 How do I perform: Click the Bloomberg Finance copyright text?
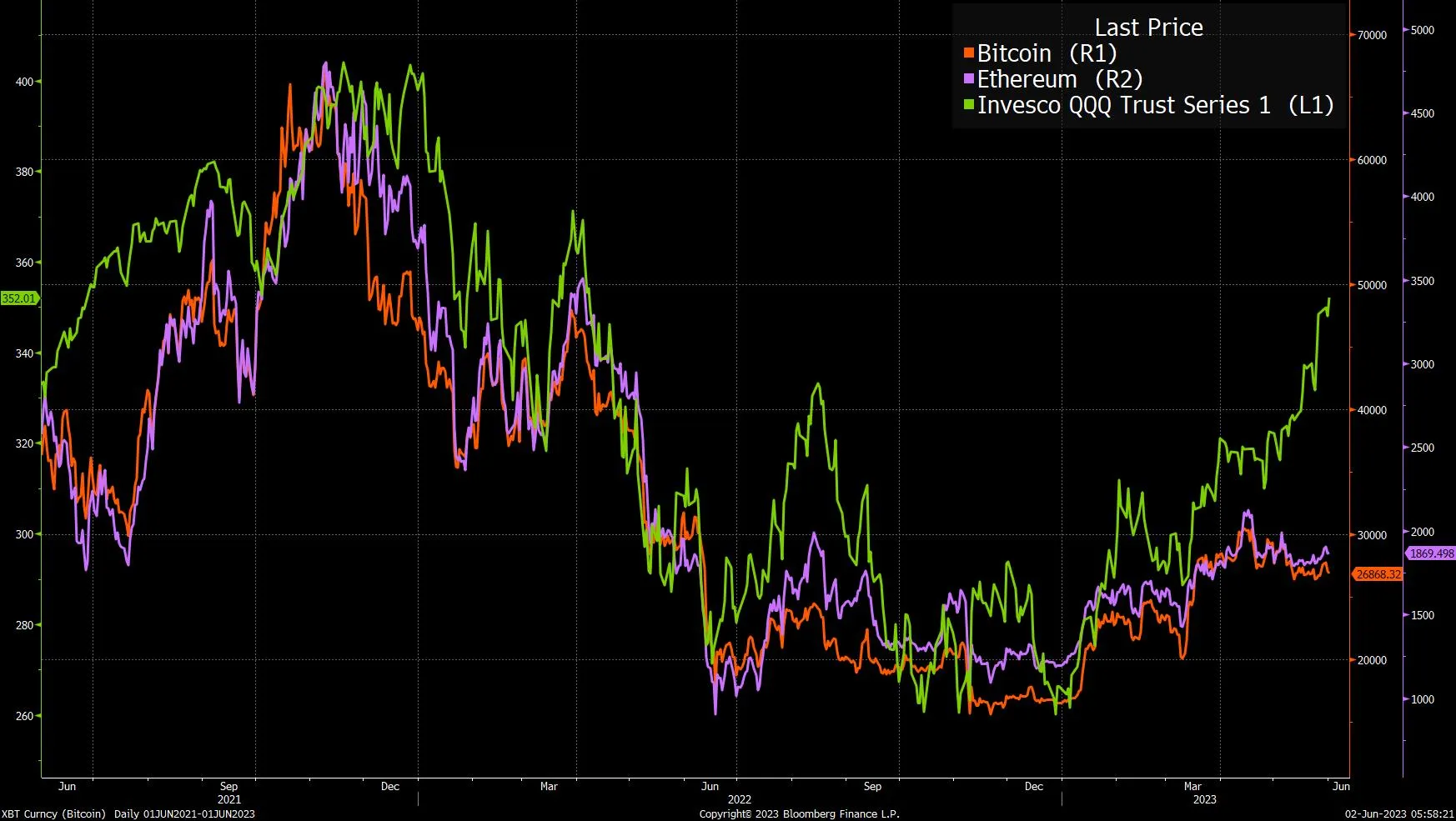(799, 814)
